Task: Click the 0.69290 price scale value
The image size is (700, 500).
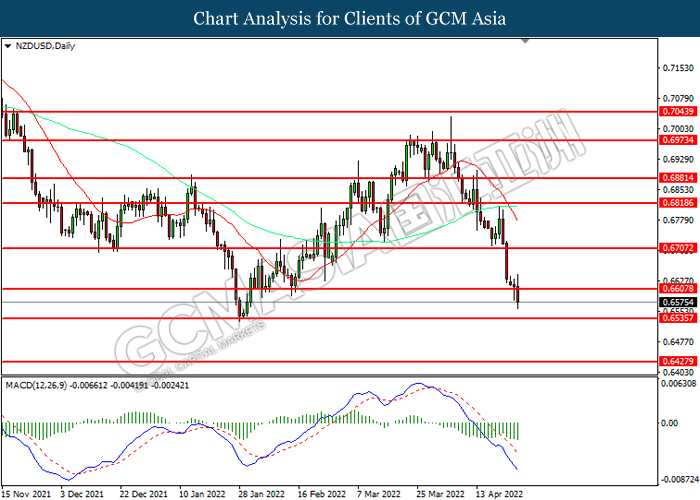Action: click(x=678, y=159)
